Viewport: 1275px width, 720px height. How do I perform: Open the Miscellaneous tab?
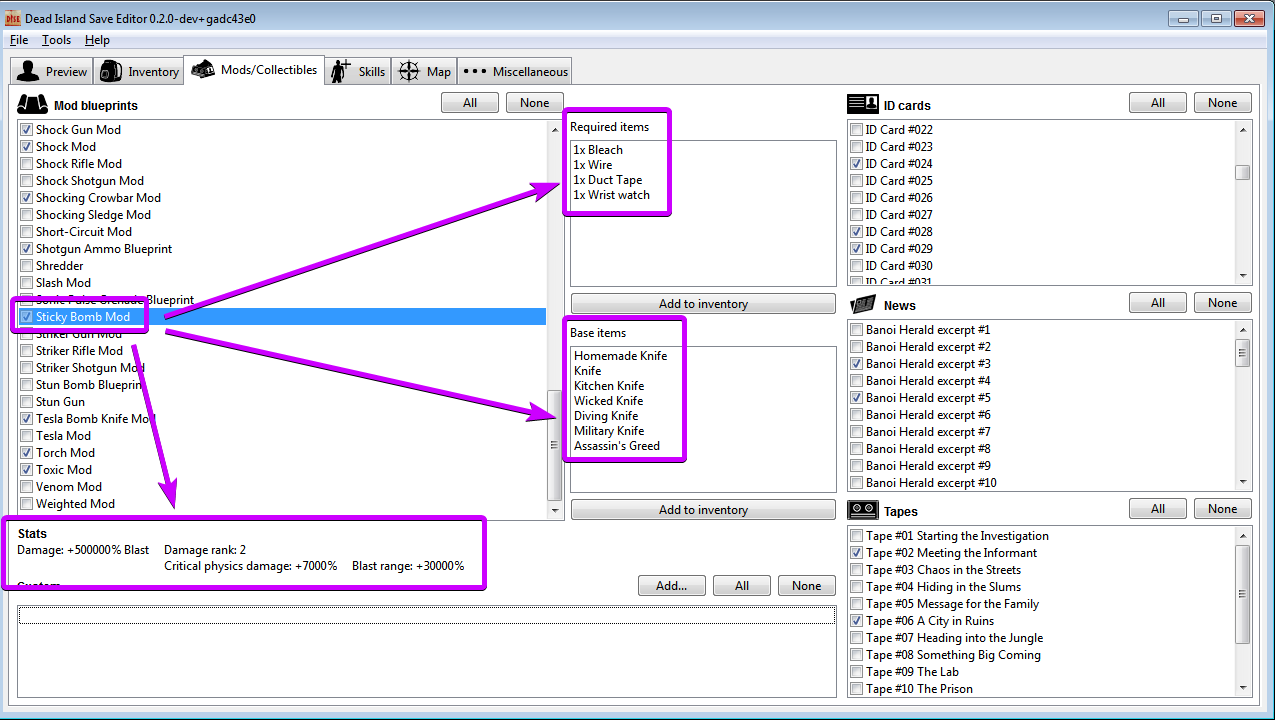[x=514, y=71]
